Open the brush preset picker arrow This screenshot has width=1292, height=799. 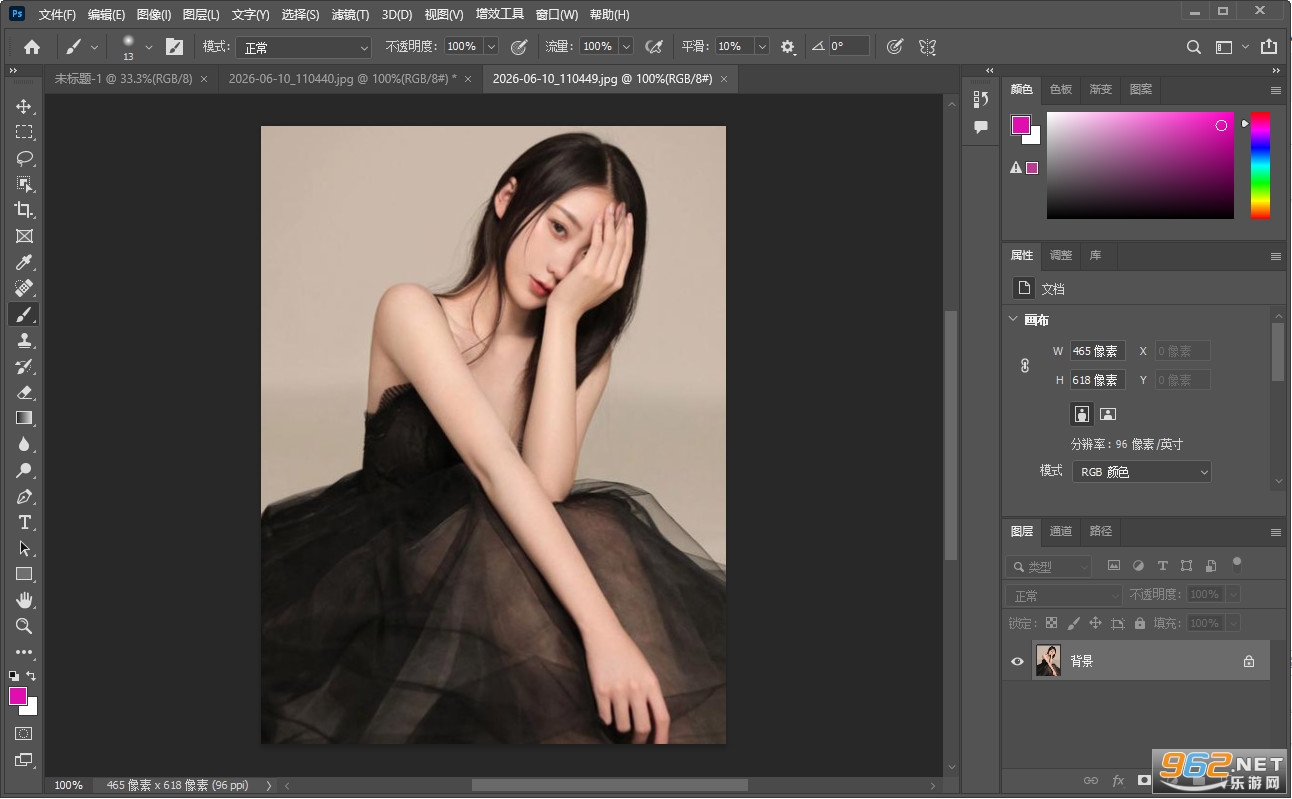[149, 46]
